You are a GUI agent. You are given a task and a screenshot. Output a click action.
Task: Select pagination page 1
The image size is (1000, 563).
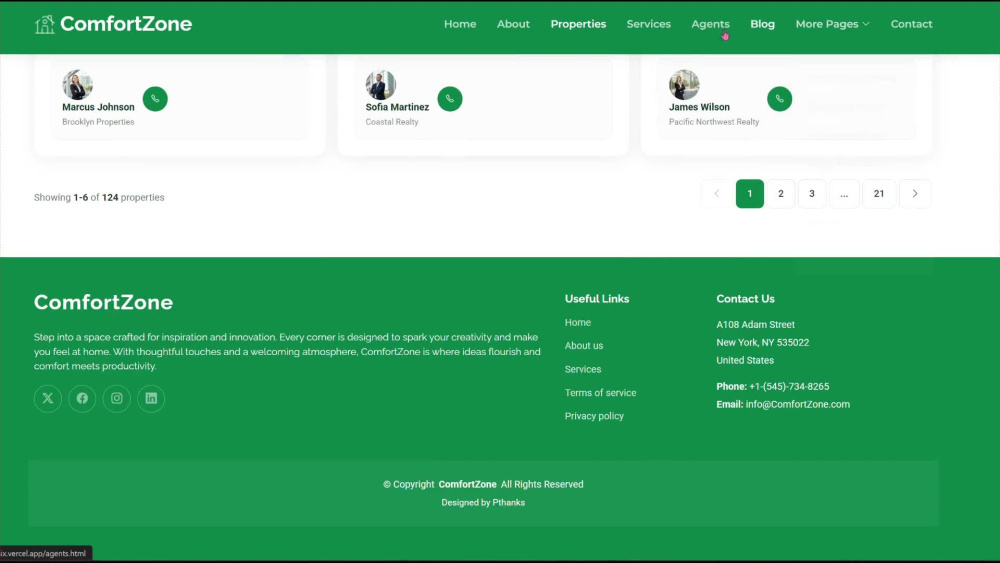[x=750, y=194]
